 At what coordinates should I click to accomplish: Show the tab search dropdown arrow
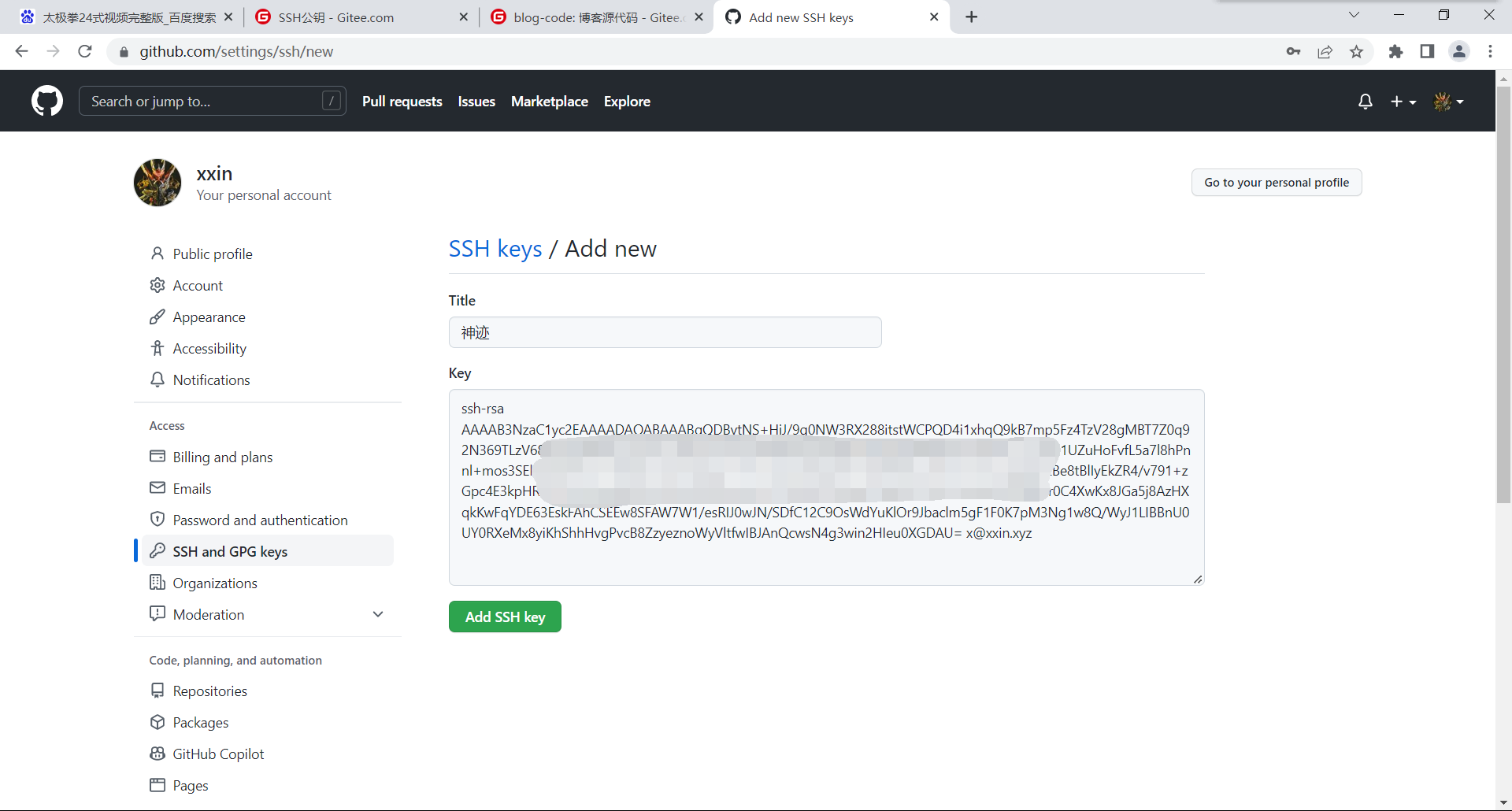click(1354, 15)
